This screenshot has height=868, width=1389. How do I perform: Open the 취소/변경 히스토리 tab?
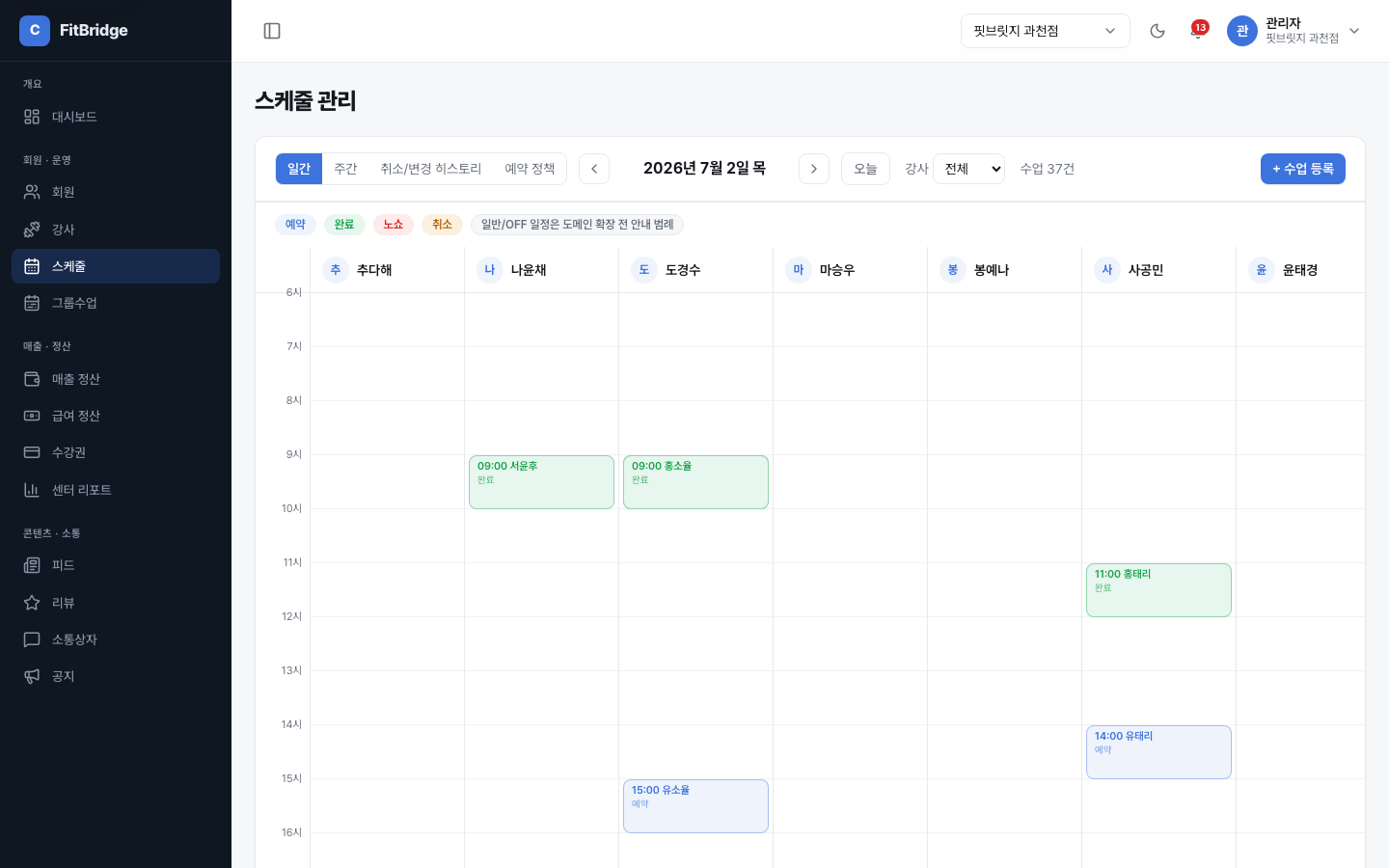coord(430,169)
